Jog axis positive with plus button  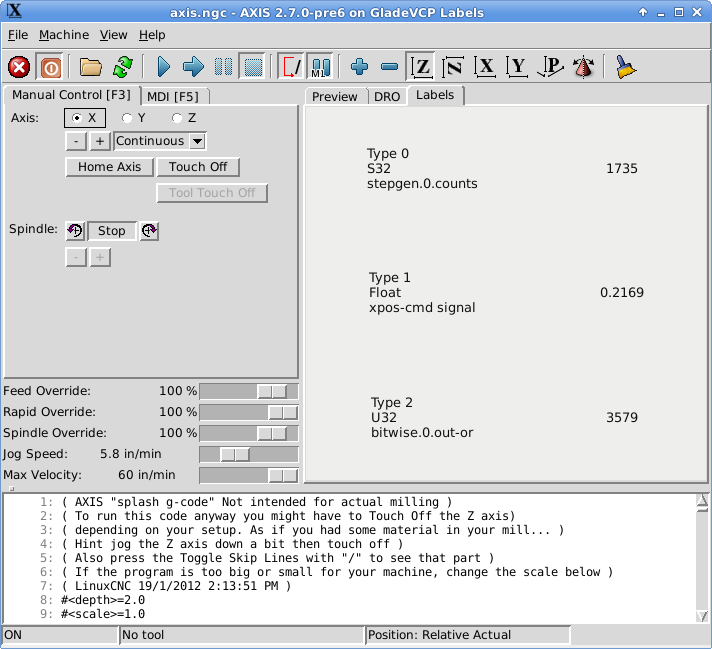(100, 141)
